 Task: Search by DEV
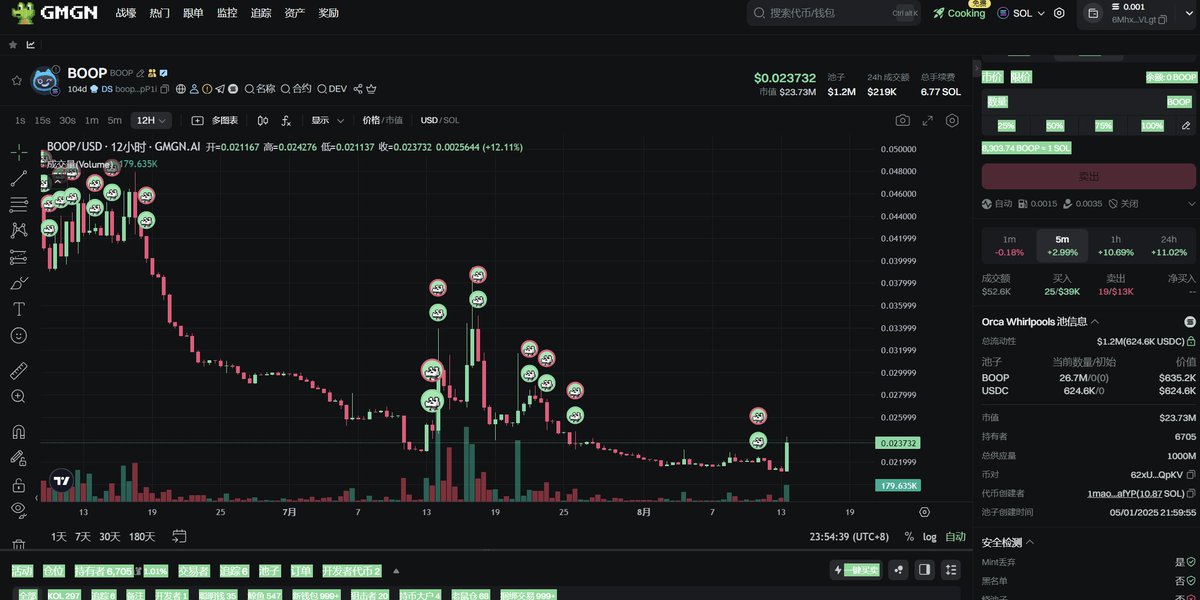coord(332,89)
